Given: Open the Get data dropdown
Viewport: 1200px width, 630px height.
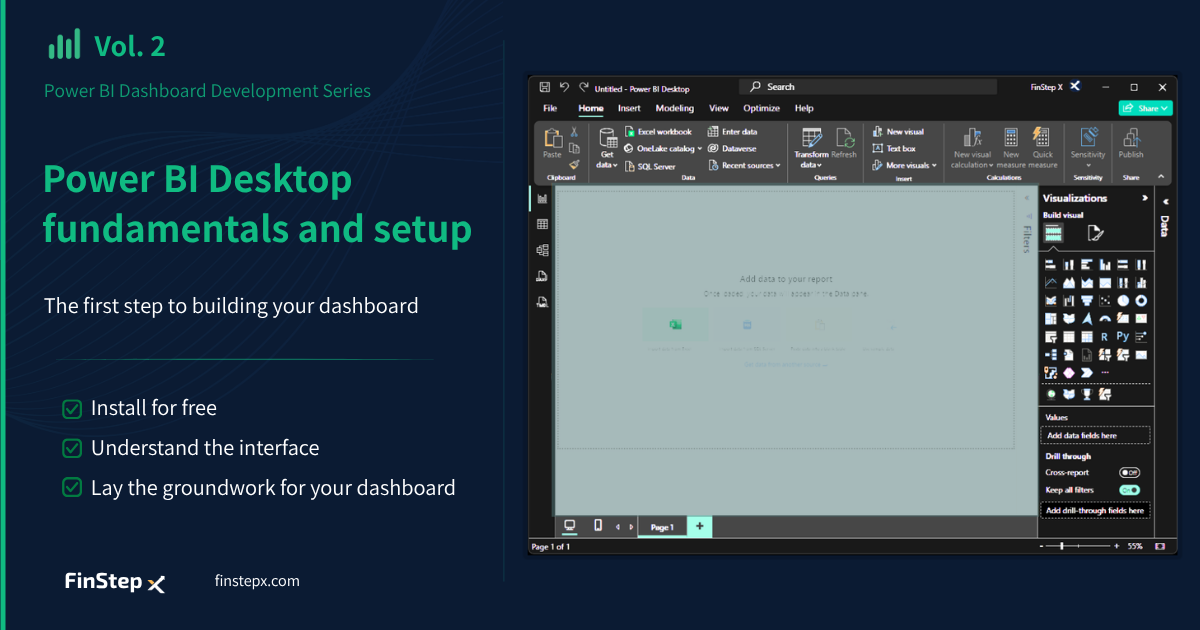Looking at the screenshot, I should [x=606, y=160].
